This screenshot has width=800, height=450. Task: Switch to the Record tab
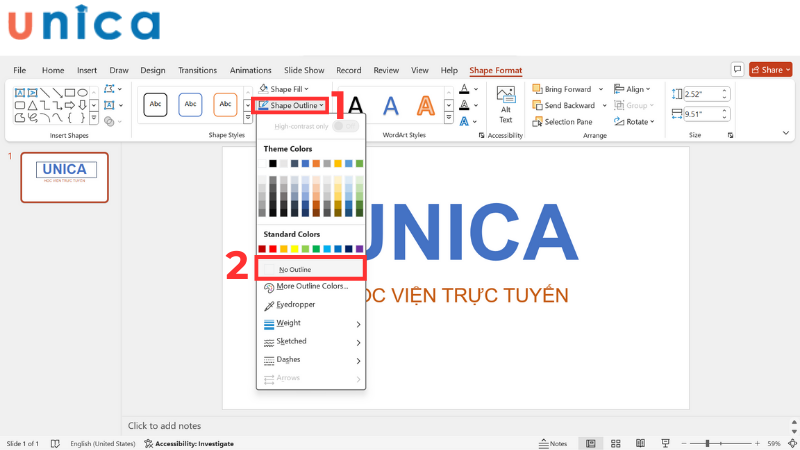coord(348,70)
